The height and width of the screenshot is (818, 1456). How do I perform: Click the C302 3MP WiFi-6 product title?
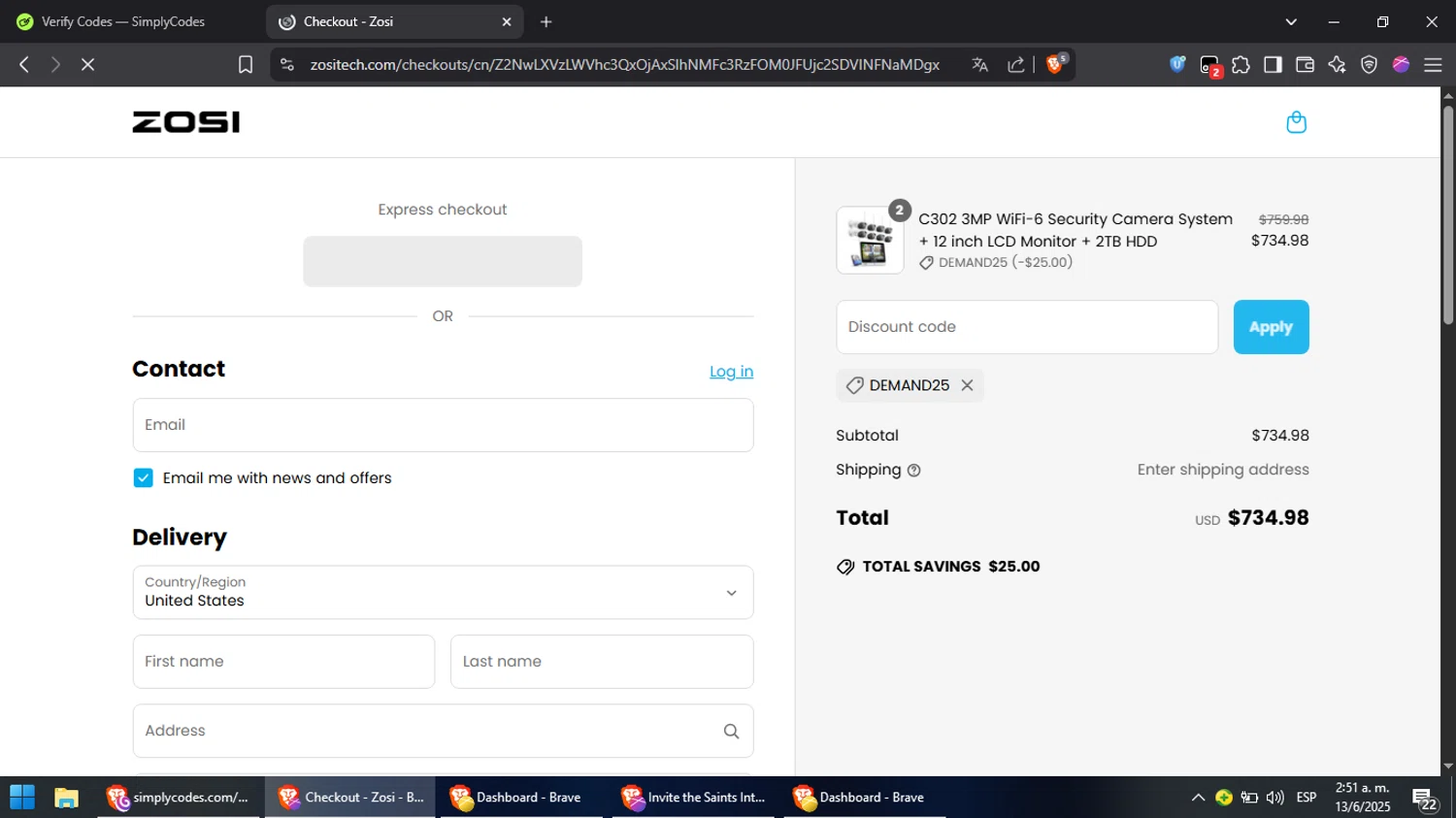pos(1075,230)
